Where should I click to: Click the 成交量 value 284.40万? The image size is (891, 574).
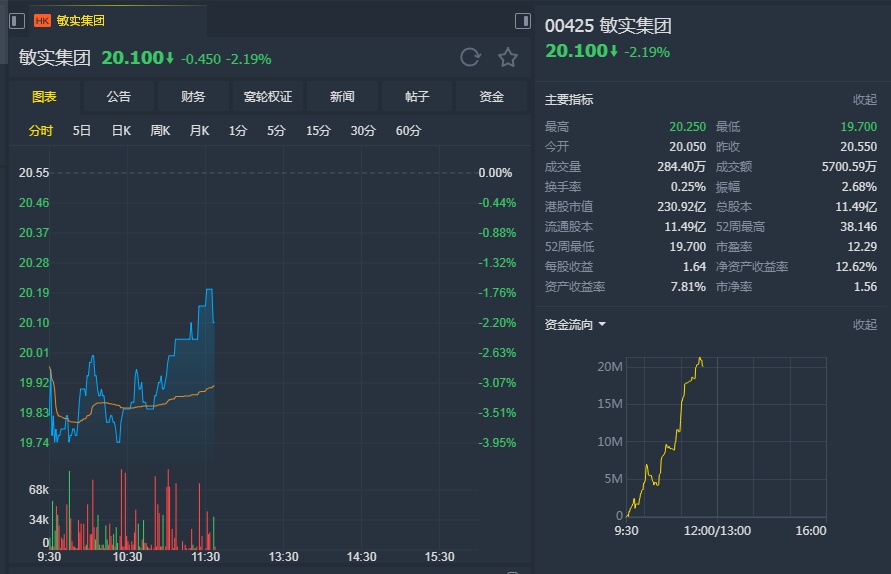(681, 167)
